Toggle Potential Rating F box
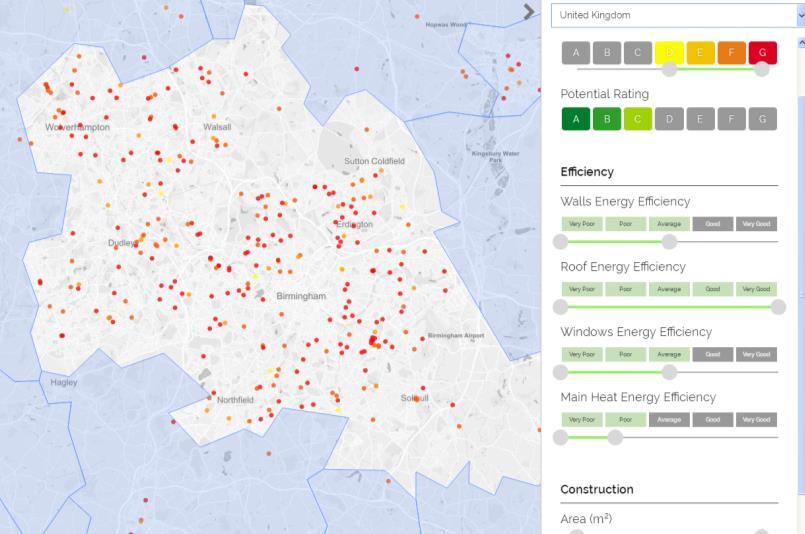Image resolution: width=805 pixels, height=534 pixels. (x=731, y=119)
